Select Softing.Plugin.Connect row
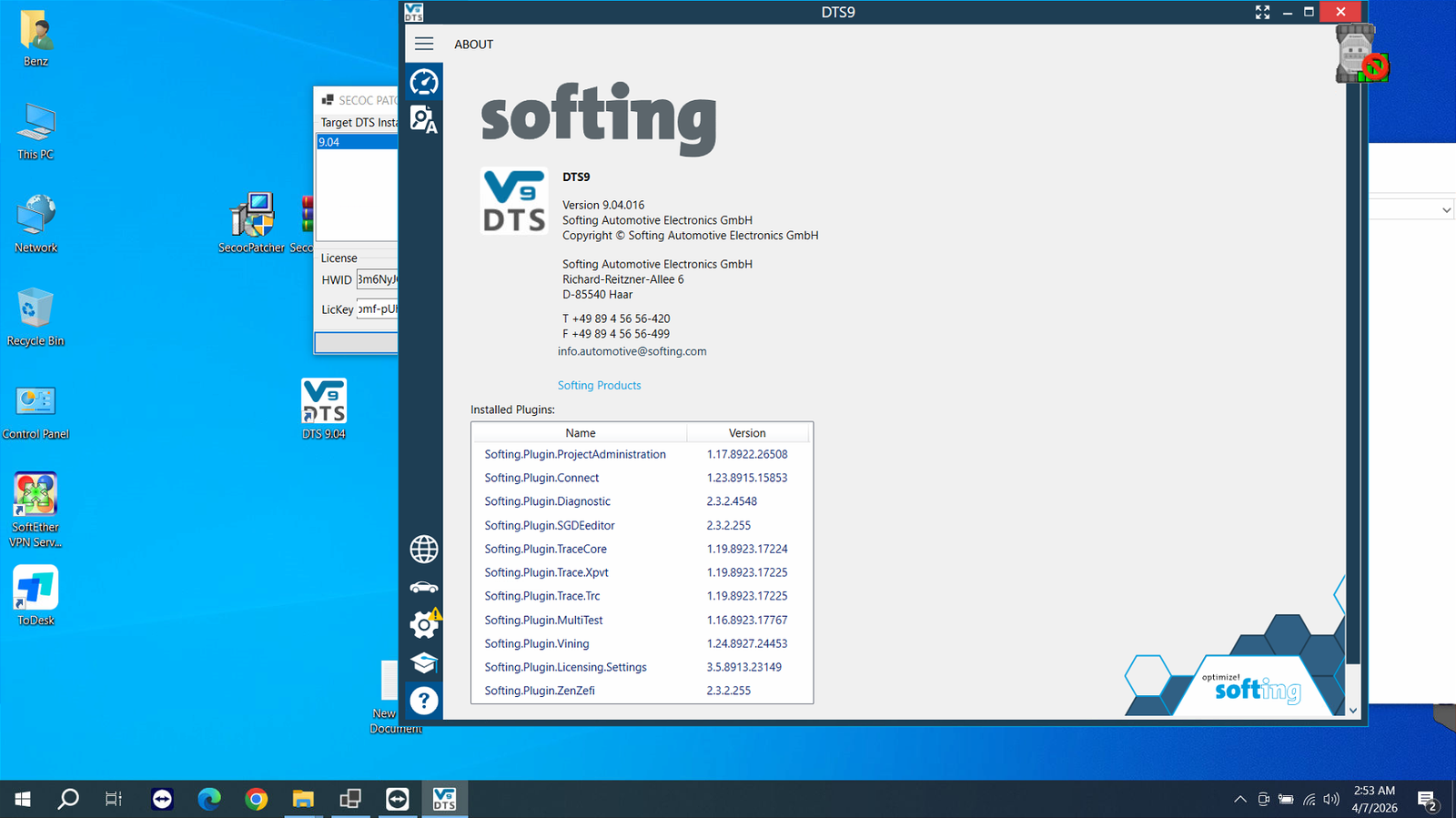This screenshot has width=1456, height=818. [x=642, y=478]
